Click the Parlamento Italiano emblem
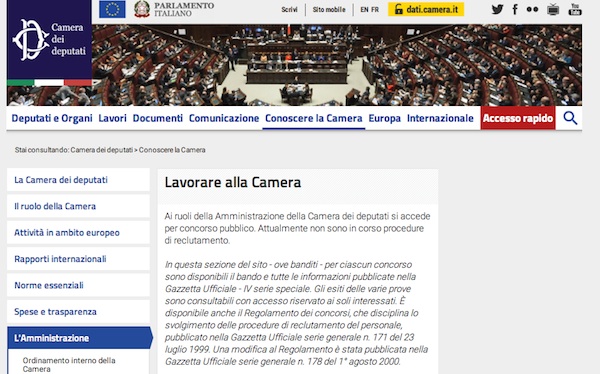This screenshot has width=600, height=374. pyautogui.click(x=142, y=9)
